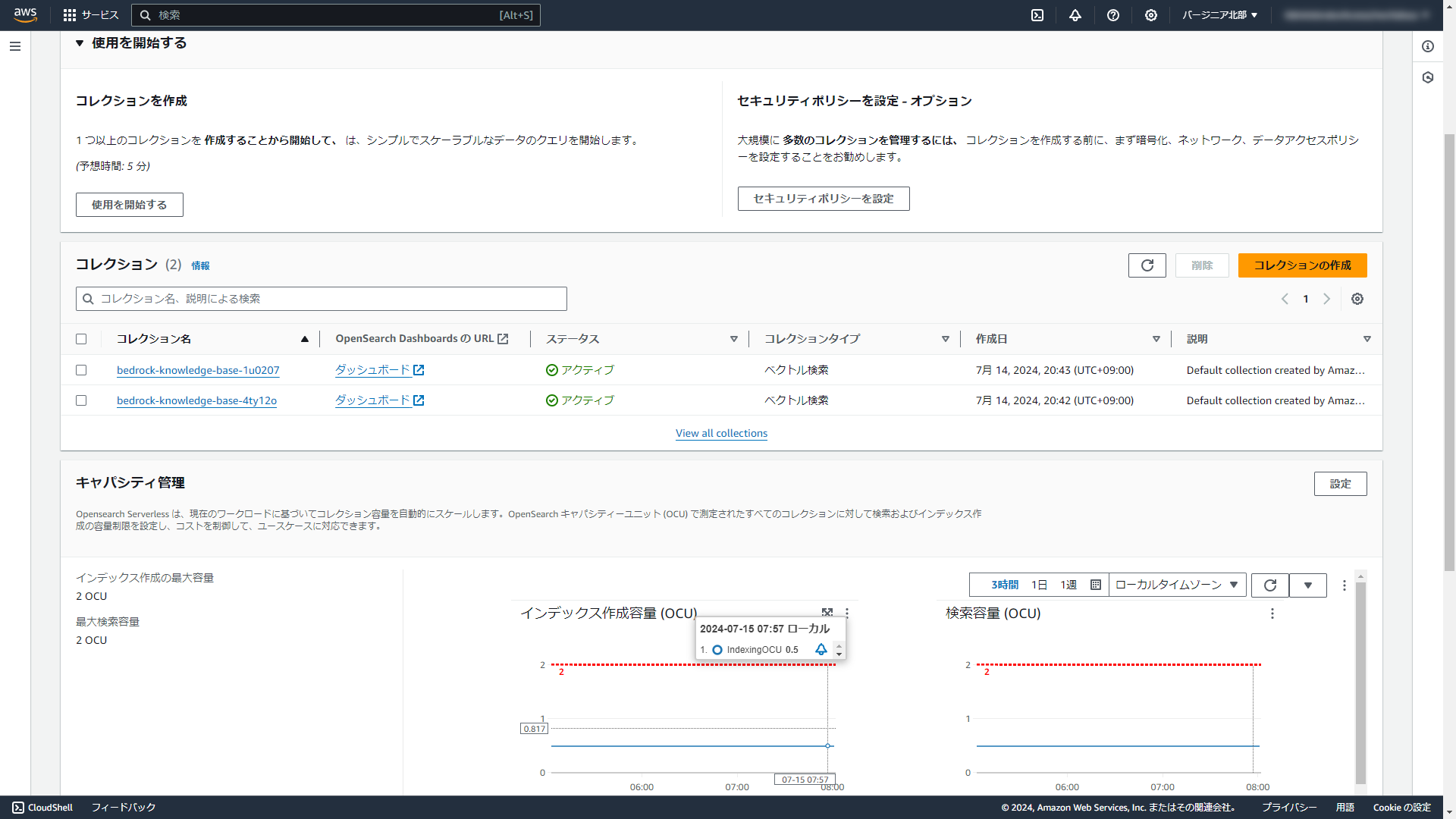
Task: Open the notifications bell in the top bar
Action: (x=1075, y=15)
